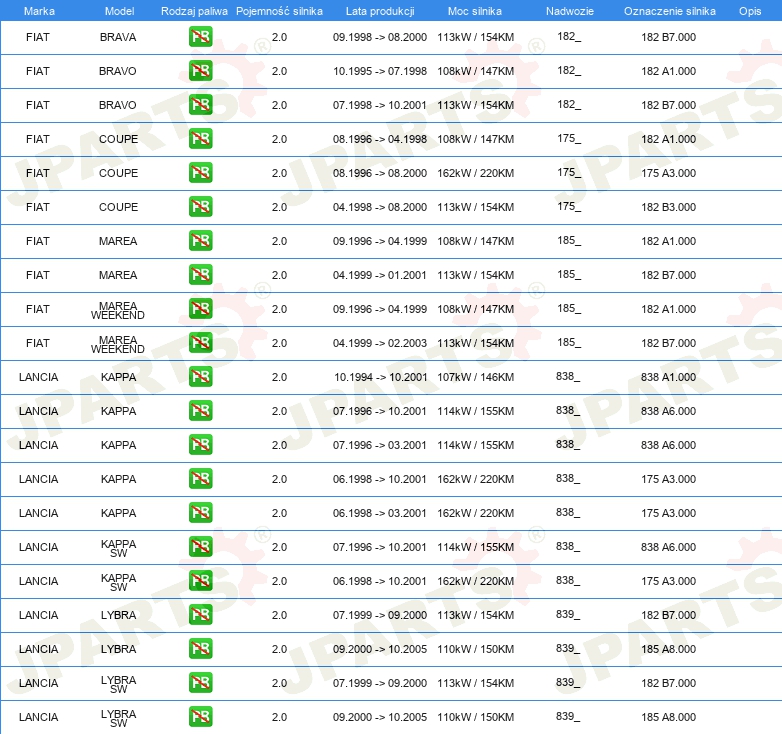Click fuel icon for MAREA WEEKEND 09.1996 -> 04.1999
This screenshot has width=782, height=734.
(200, 309)
